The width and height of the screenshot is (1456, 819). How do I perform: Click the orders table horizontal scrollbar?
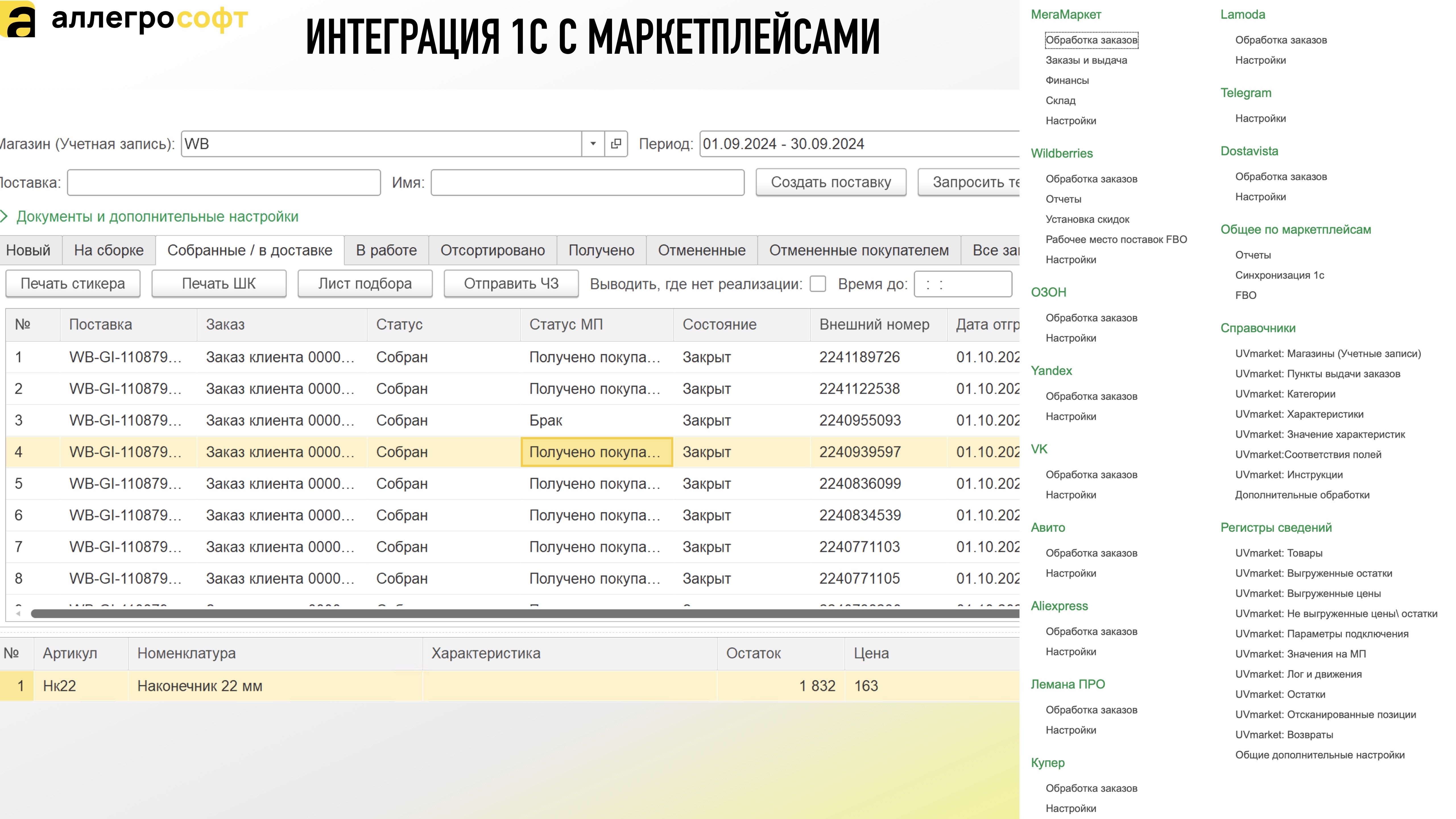pos(524,613)
